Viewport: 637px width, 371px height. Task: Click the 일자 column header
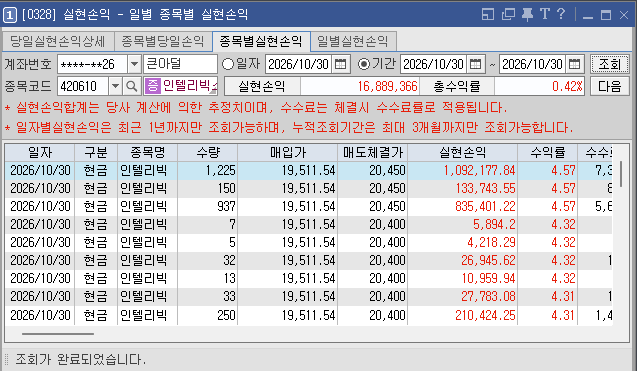pyautogui.click(x=40, y=152)
